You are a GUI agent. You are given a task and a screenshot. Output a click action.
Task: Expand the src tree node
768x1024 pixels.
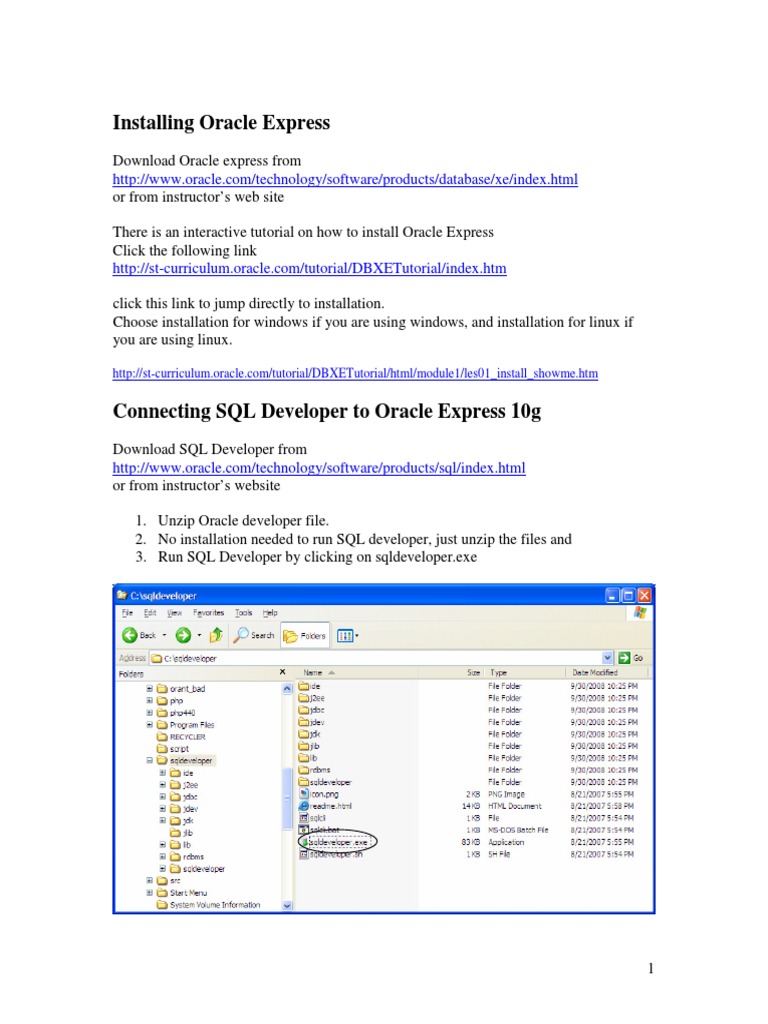(x=150, y=880)
